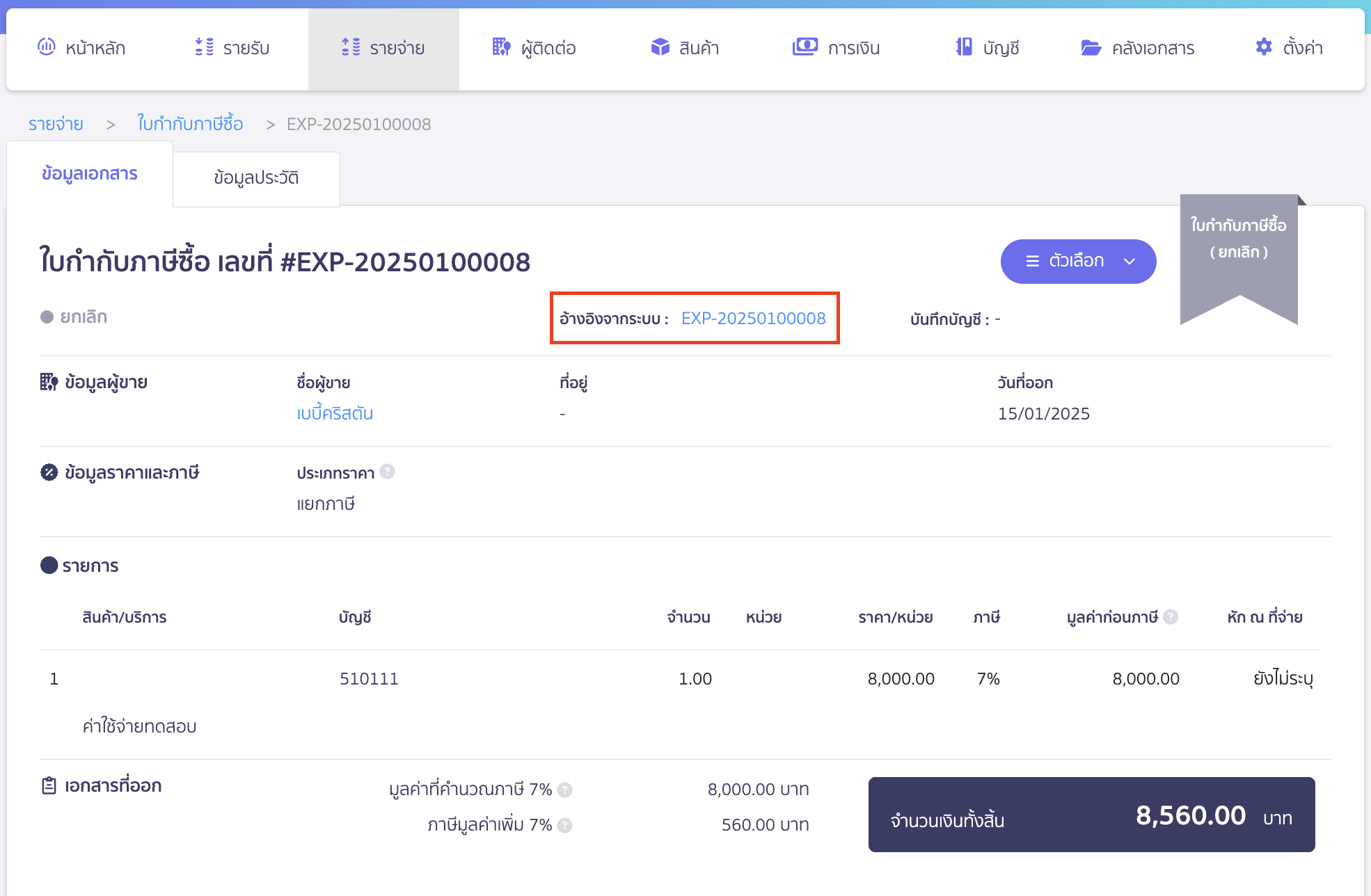Open reference link EXP-20250100008

753,319
